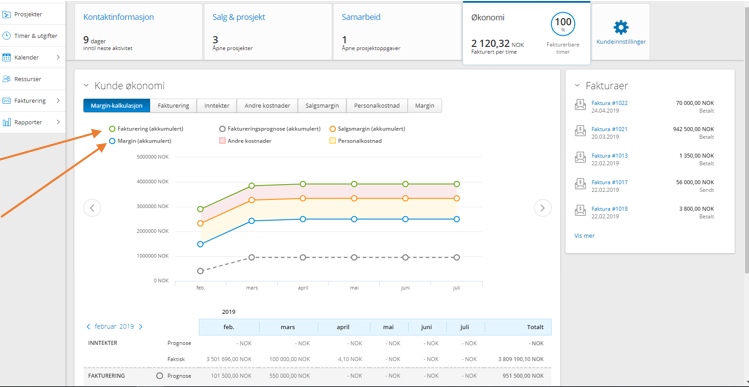Open Timer & utgifter clock icon

[7, 36]
